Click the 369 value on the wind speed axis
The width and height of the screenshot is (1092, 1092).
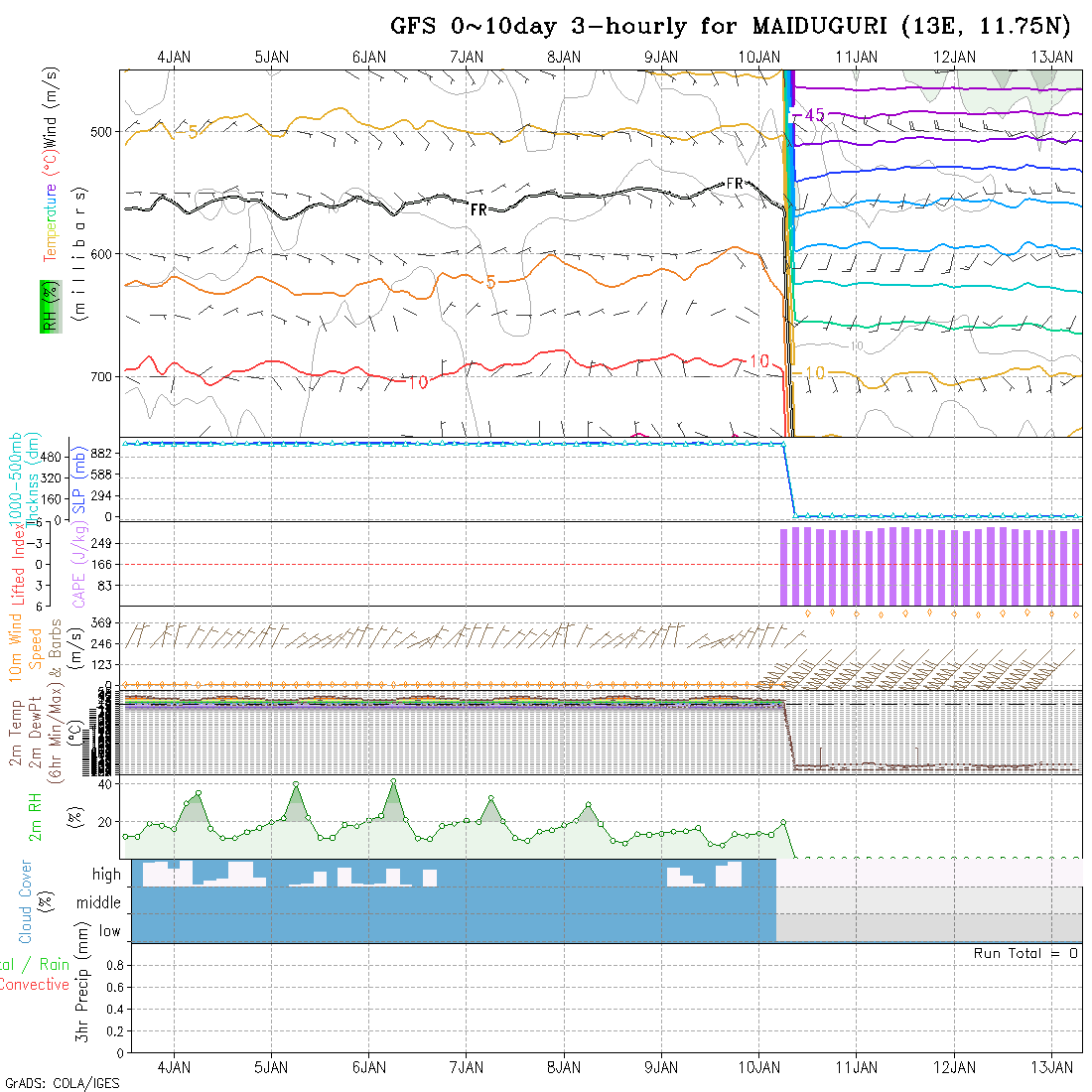[101, 622]
